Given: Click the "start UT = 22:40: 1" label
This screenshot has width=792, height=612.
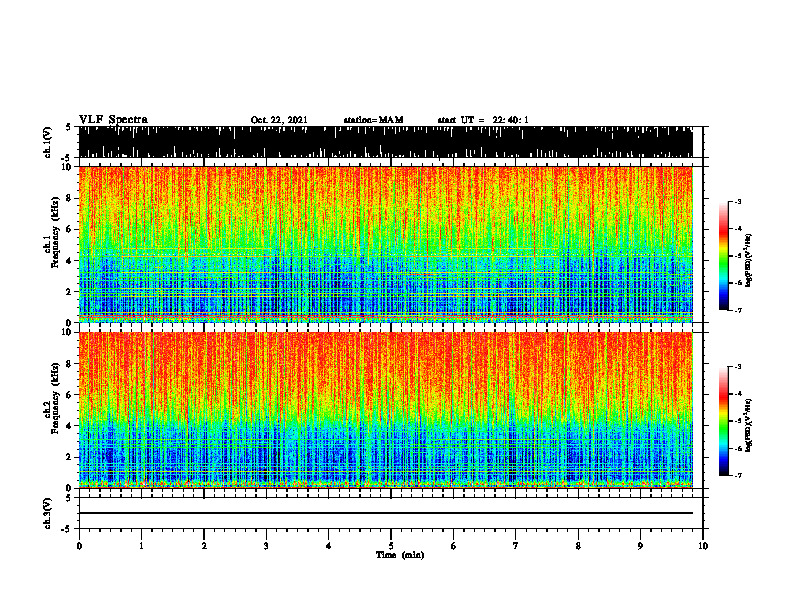Looking at the screenshot, I should pos(483,120).
